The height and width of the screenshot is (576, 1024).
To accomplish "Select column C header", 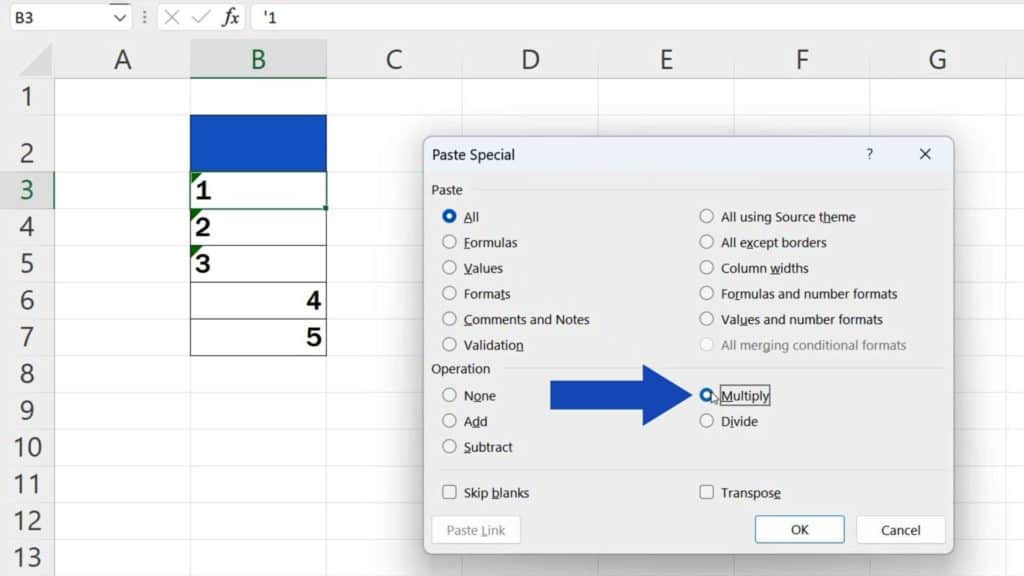I will [x=394, y=59].
